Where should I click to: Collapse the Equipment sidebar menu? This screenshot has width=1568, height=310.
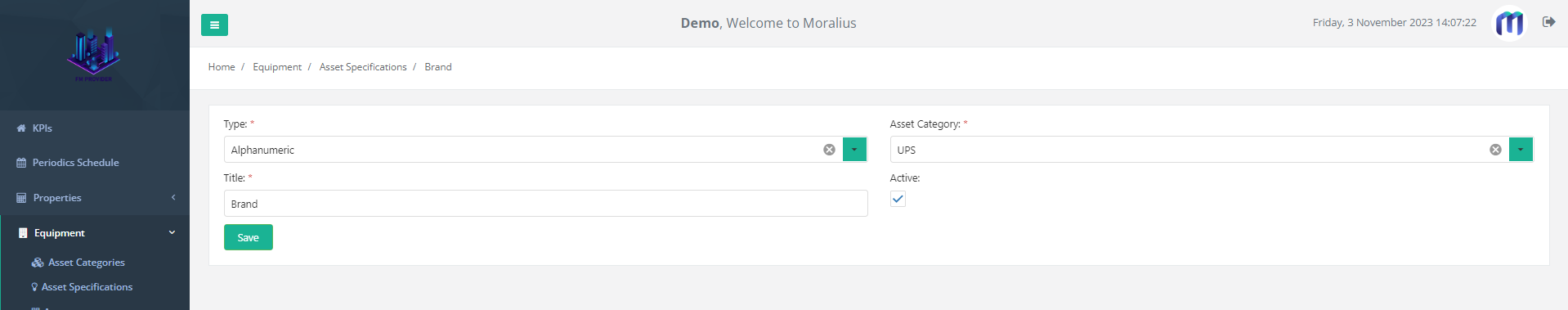(95, 233)
